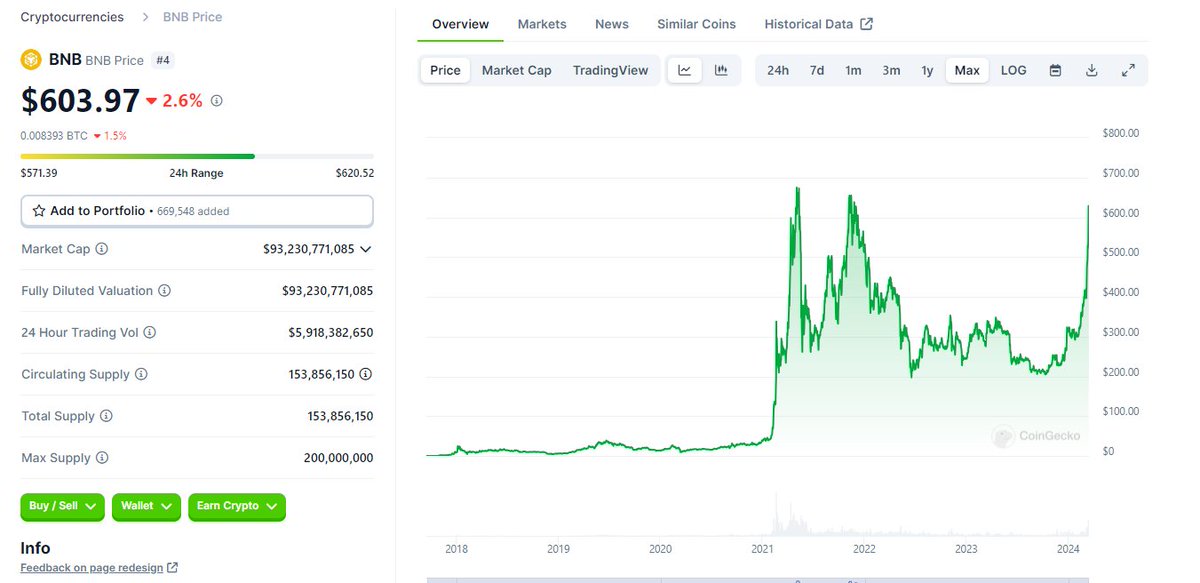
Task: Click the 200,000,000 max supply value
Action: [339, 458]
